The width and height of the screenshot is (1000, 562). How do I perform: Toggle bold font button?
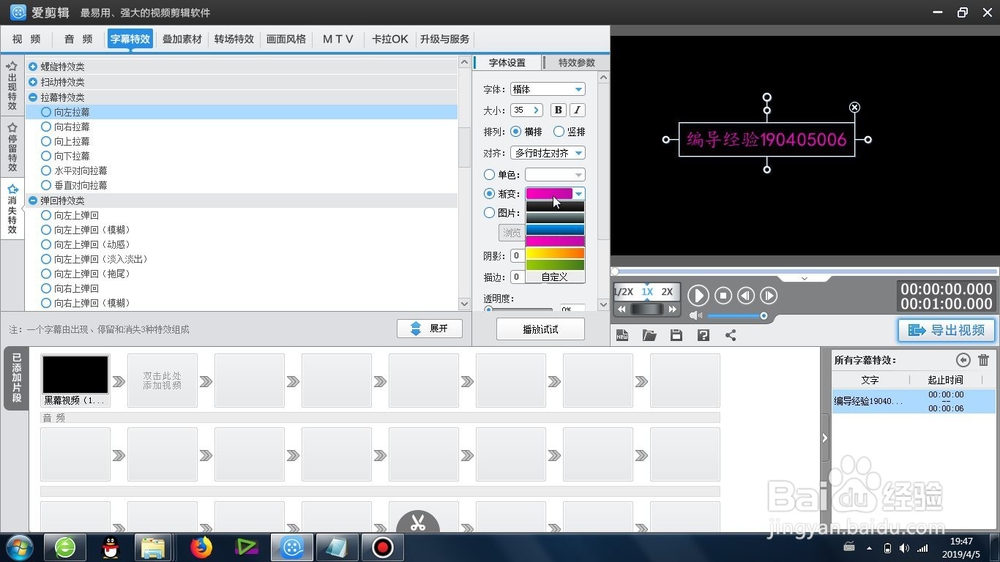tap(558, 110)
